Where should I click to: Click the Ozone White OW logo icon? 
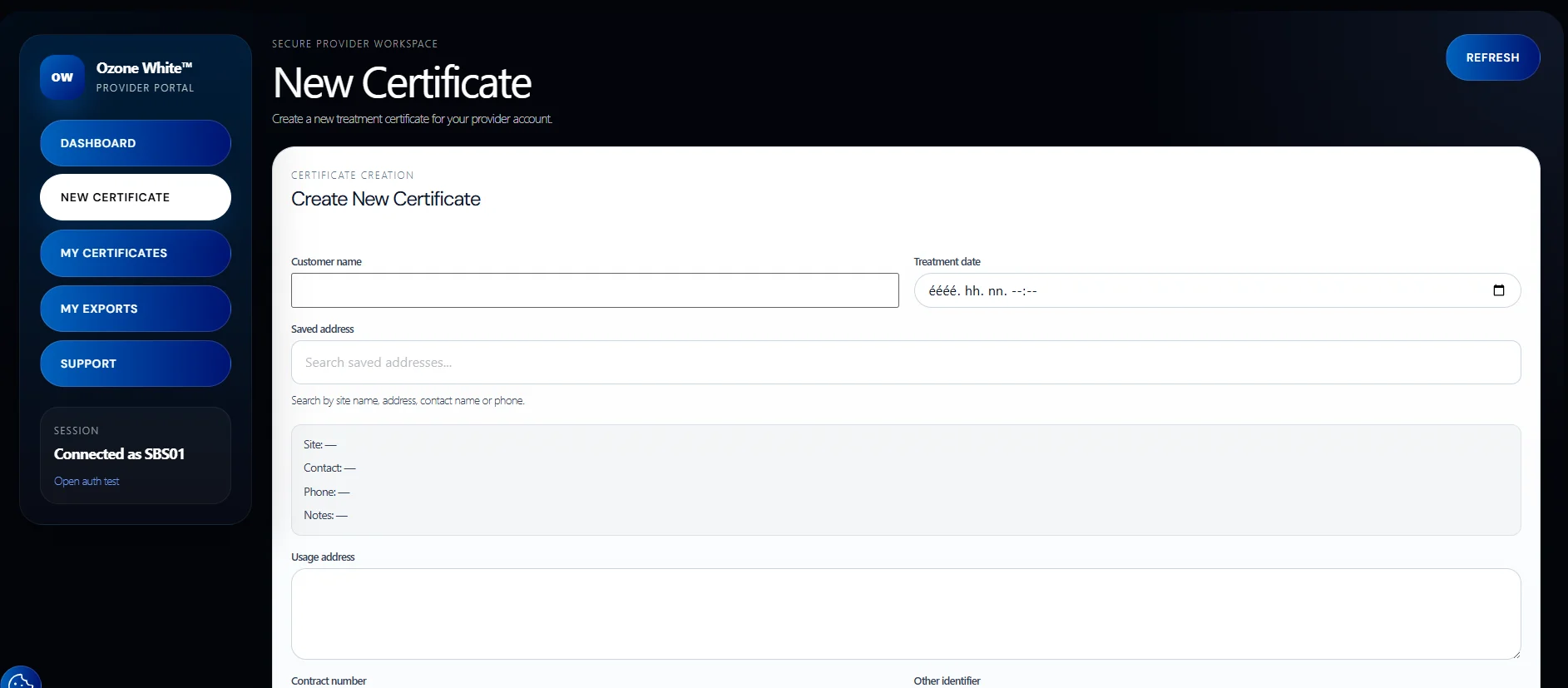tap(62, 77)
